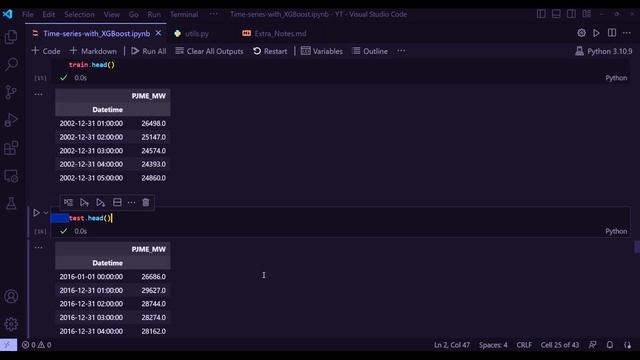
Task: Restart the notebook kernel
Action: pos(270,51)
